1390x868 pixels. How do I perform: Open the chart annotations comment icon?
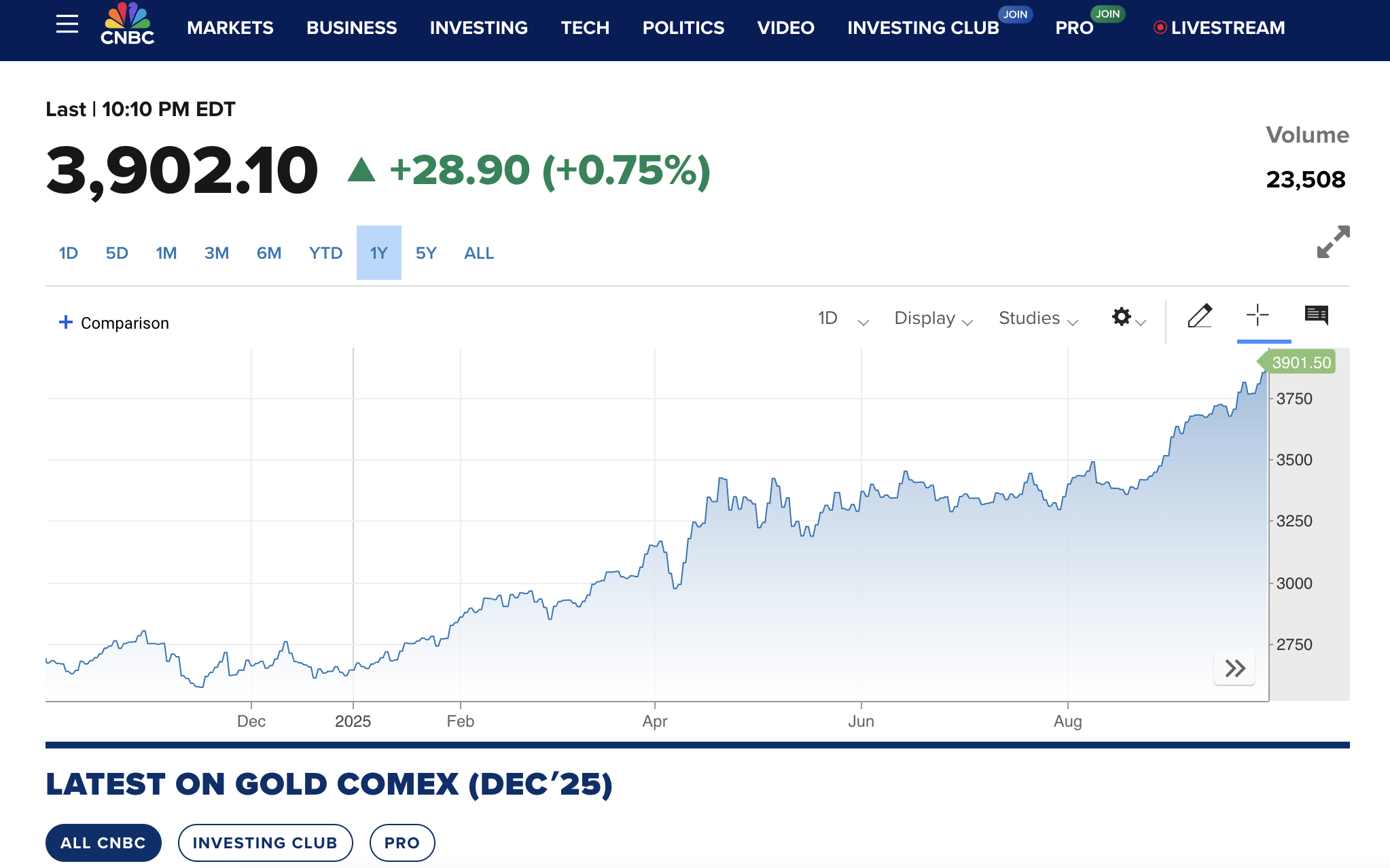point(1316,315)
